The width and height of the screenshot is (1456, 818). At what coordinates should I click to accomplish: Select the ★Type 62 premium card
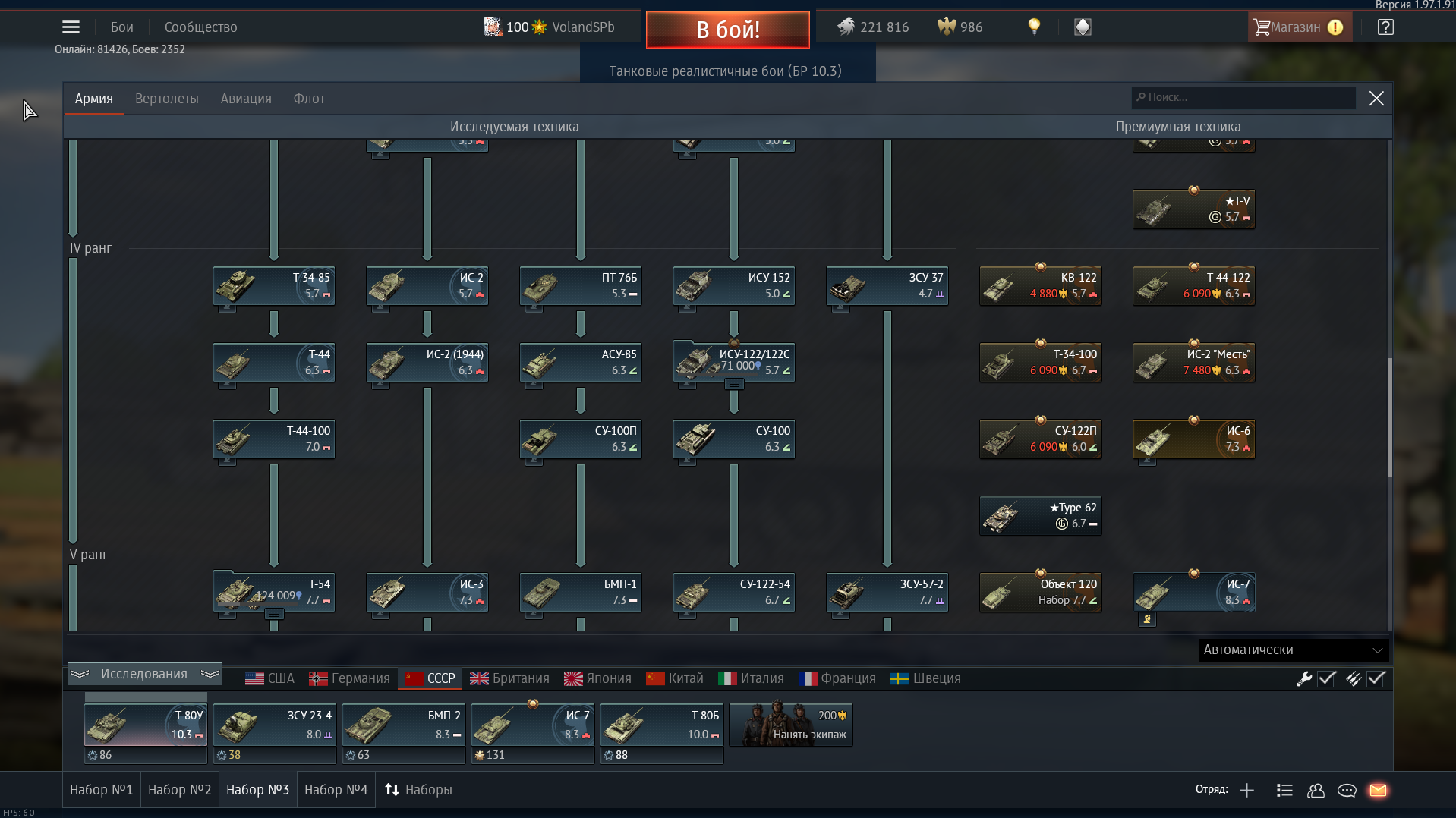click(x=1041, y=516)
